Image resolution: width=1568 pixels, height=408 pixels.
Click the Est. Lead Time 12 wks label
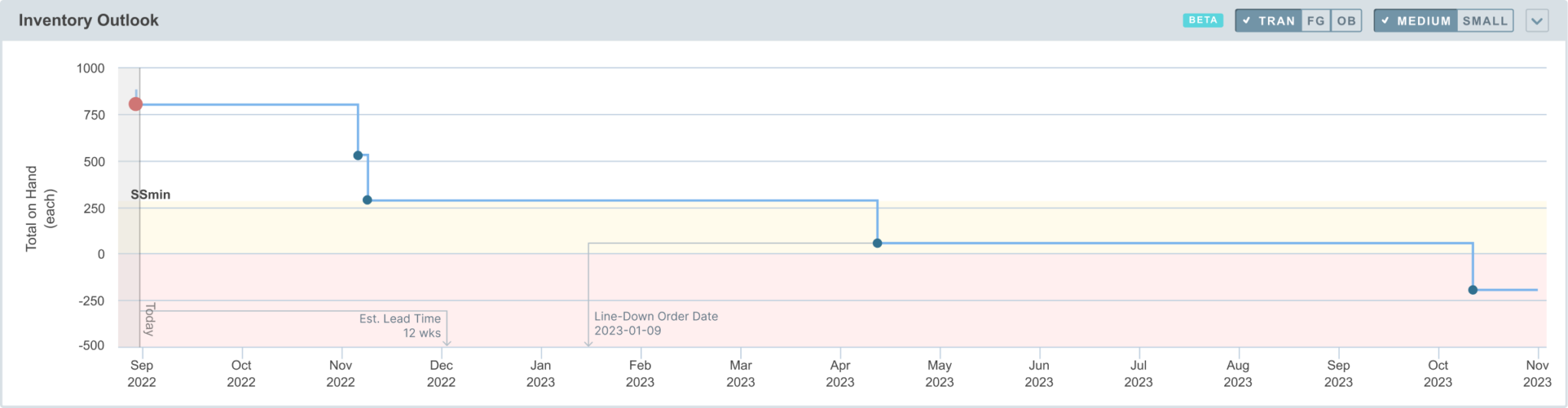tap(400, 325)
